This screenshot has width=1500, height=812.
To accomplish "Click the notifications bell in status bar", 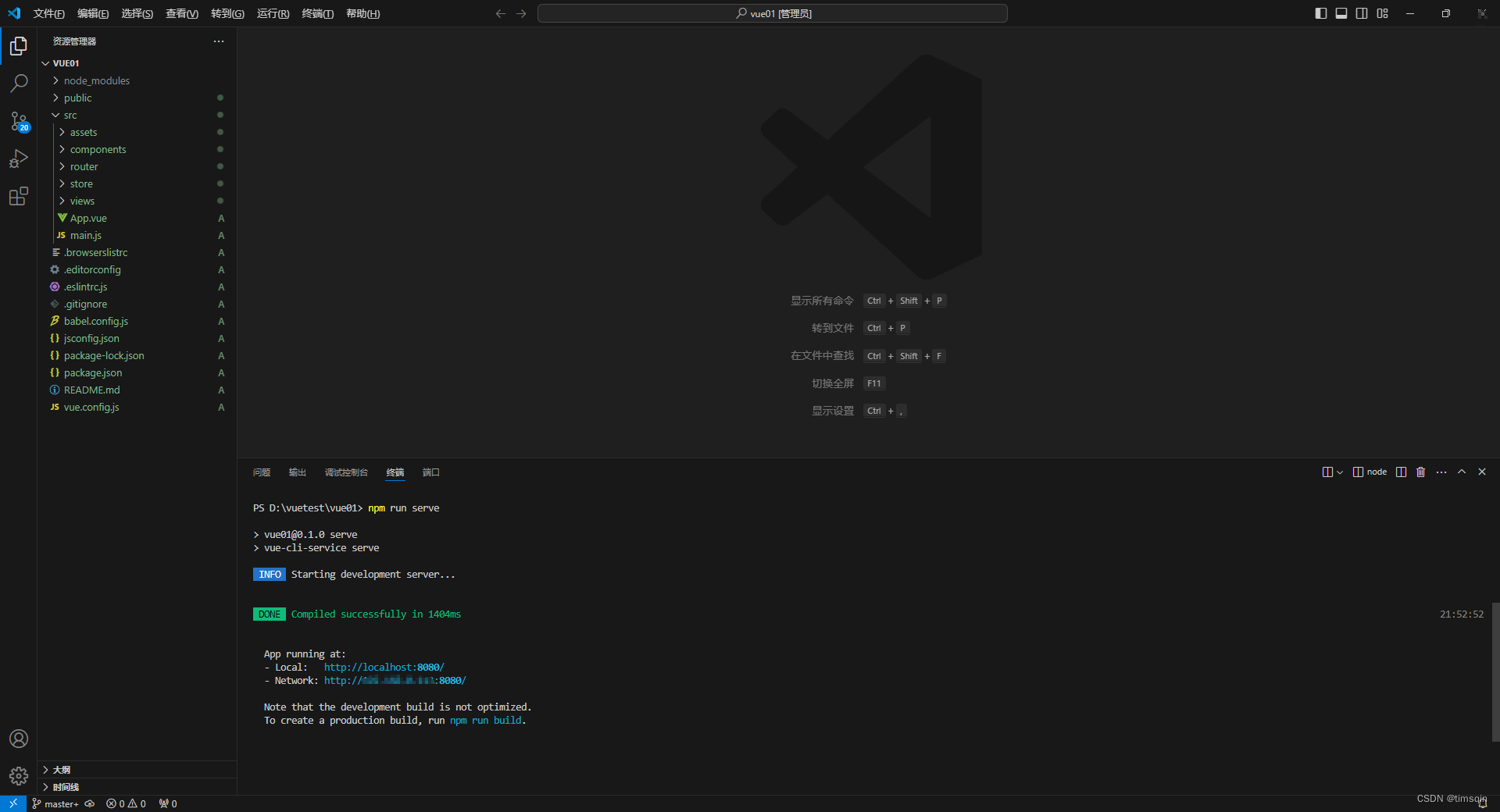I will point(1483,803).
